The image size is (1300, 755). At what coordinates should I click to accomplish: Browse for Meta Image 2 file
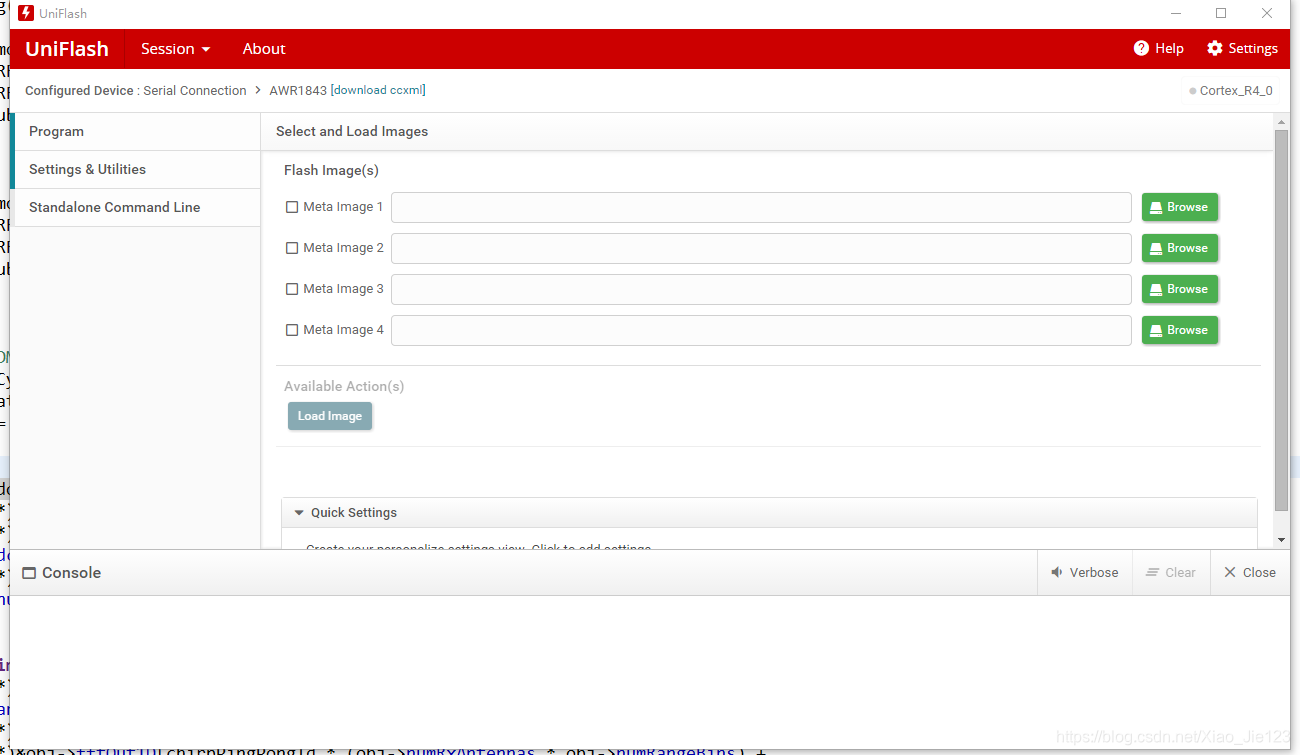1180,248
